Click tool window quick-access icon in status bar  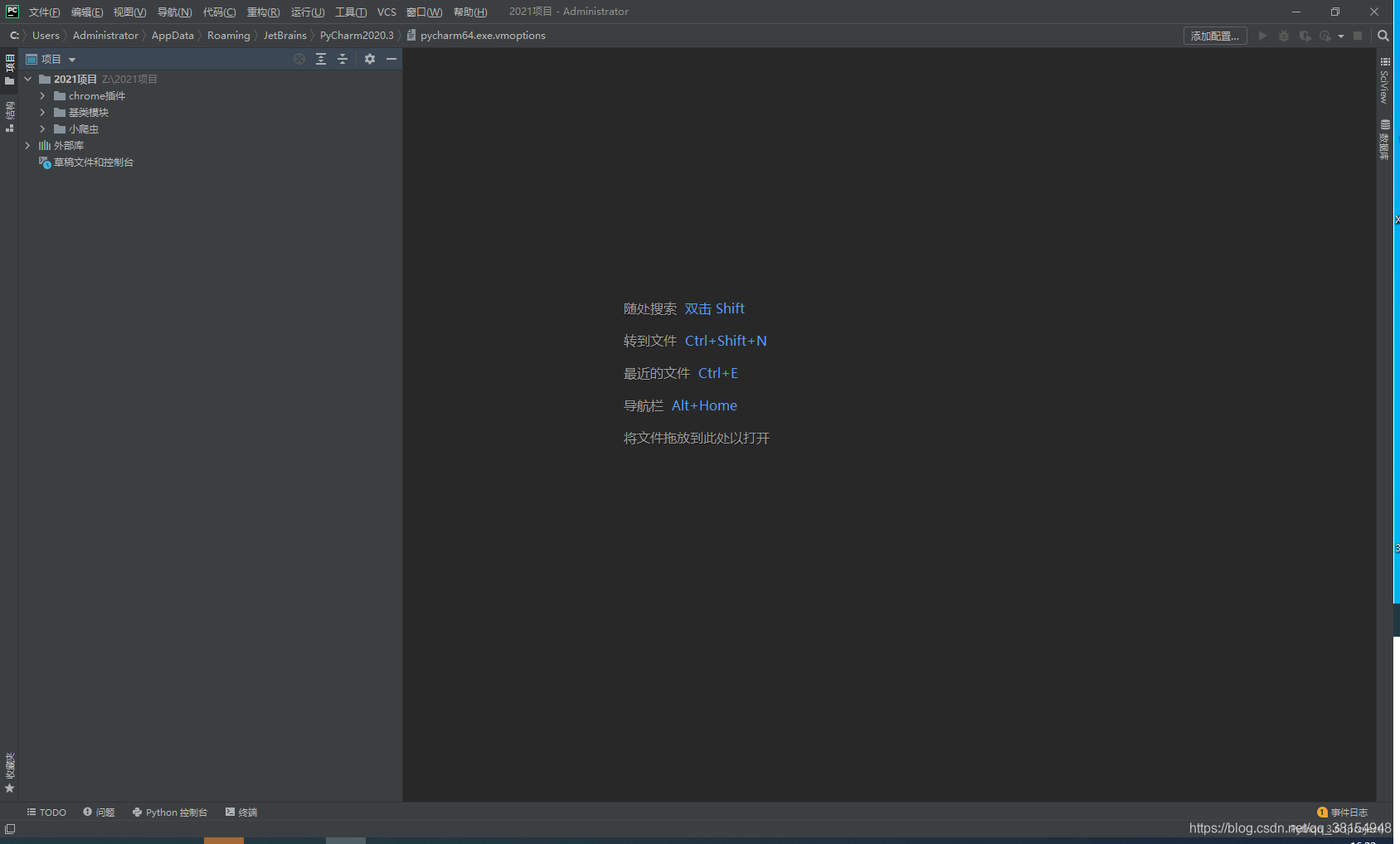tap(10, 829)
